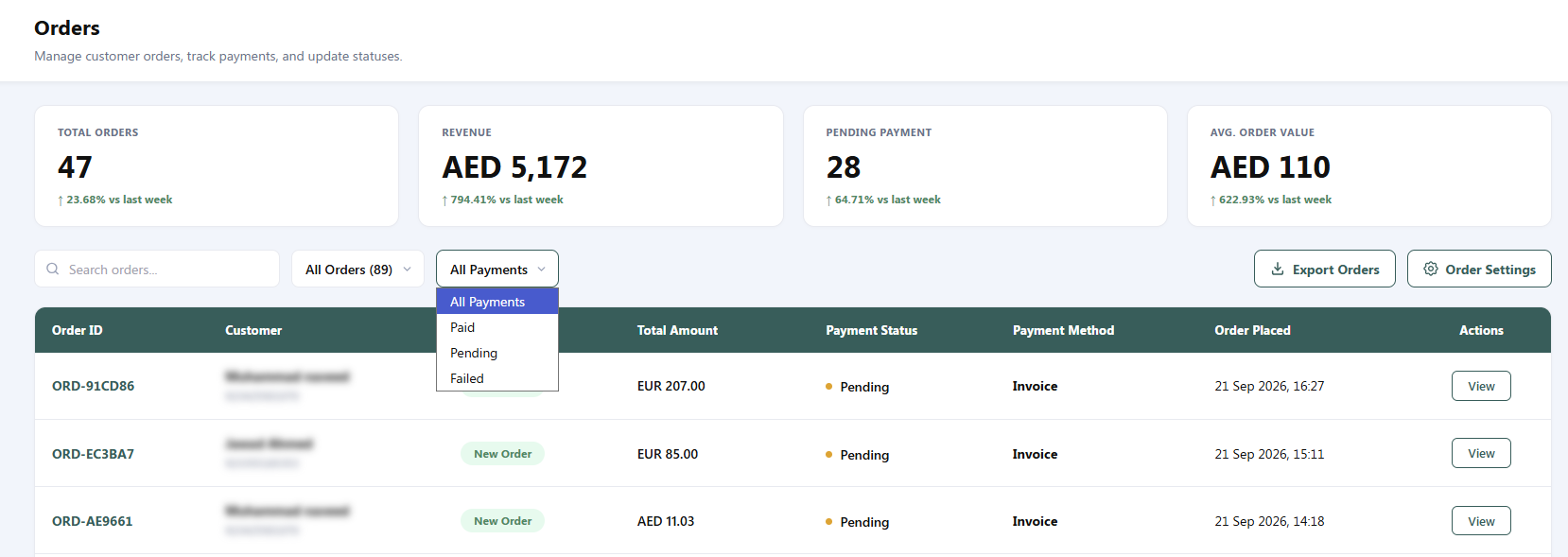The image size is (1568, 557).
Task: Click the All Orders (89) chevron arrow
Action: click(x=408, y=270)
